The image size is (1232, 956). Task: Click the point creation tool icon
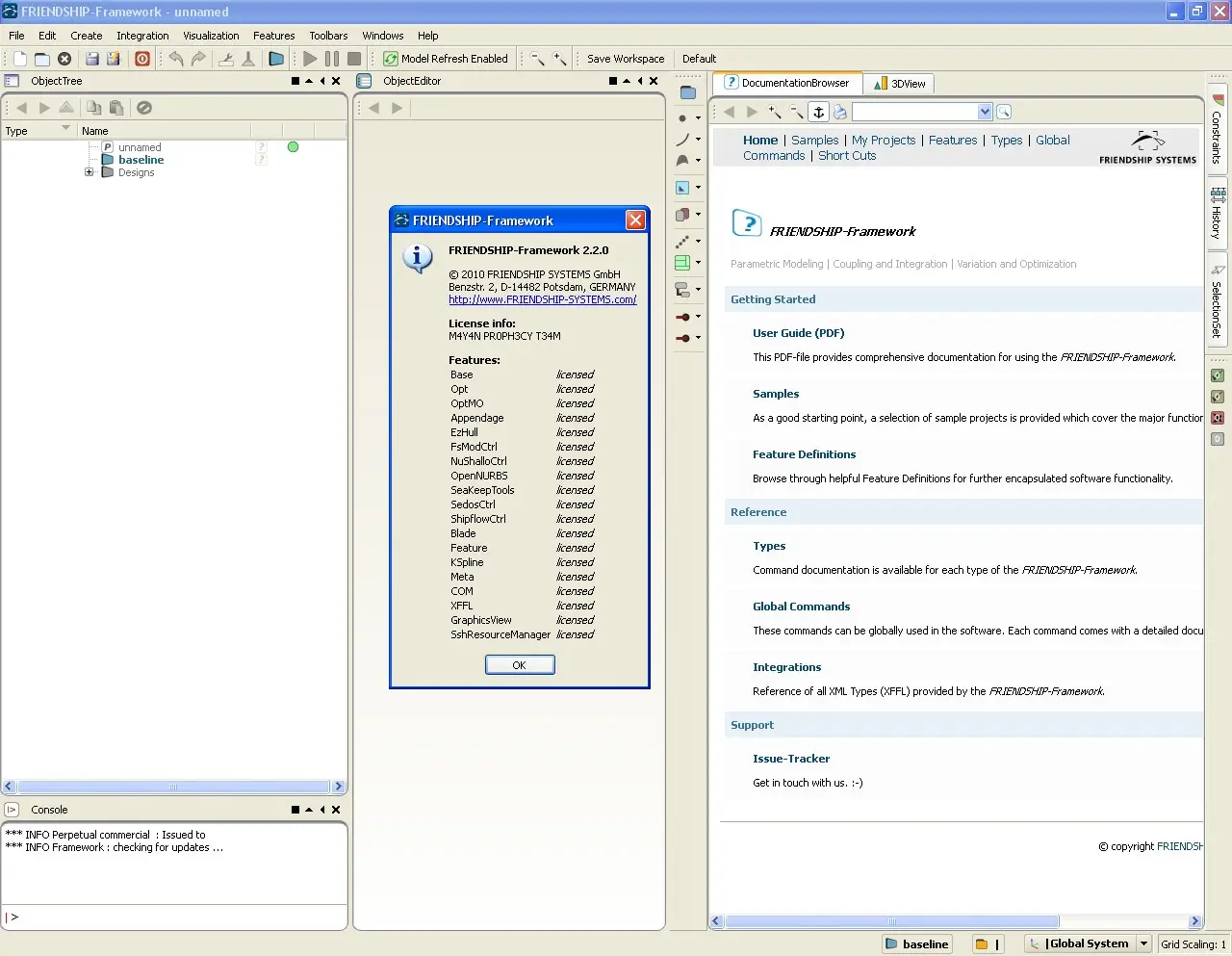682,118
